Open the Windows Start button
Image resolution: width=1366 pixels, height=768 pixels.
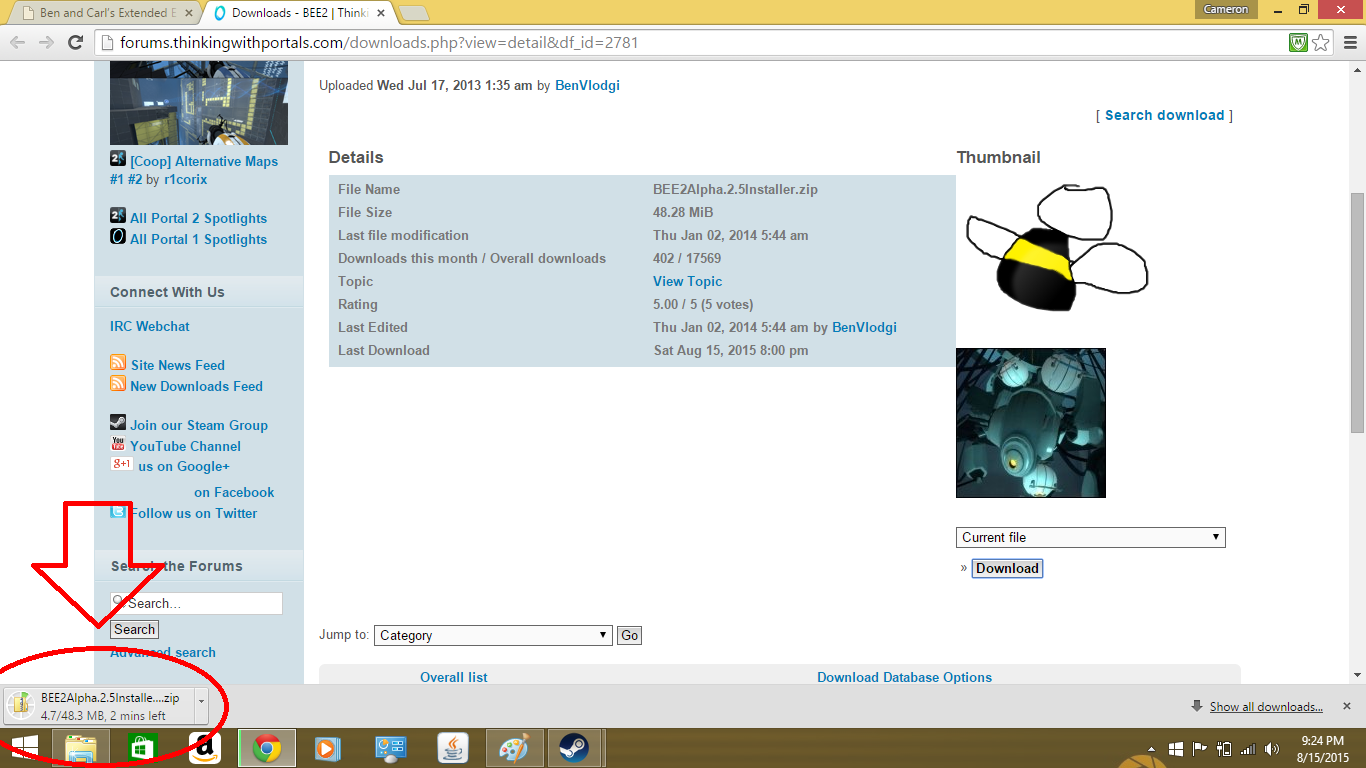(x=24, y=748)
